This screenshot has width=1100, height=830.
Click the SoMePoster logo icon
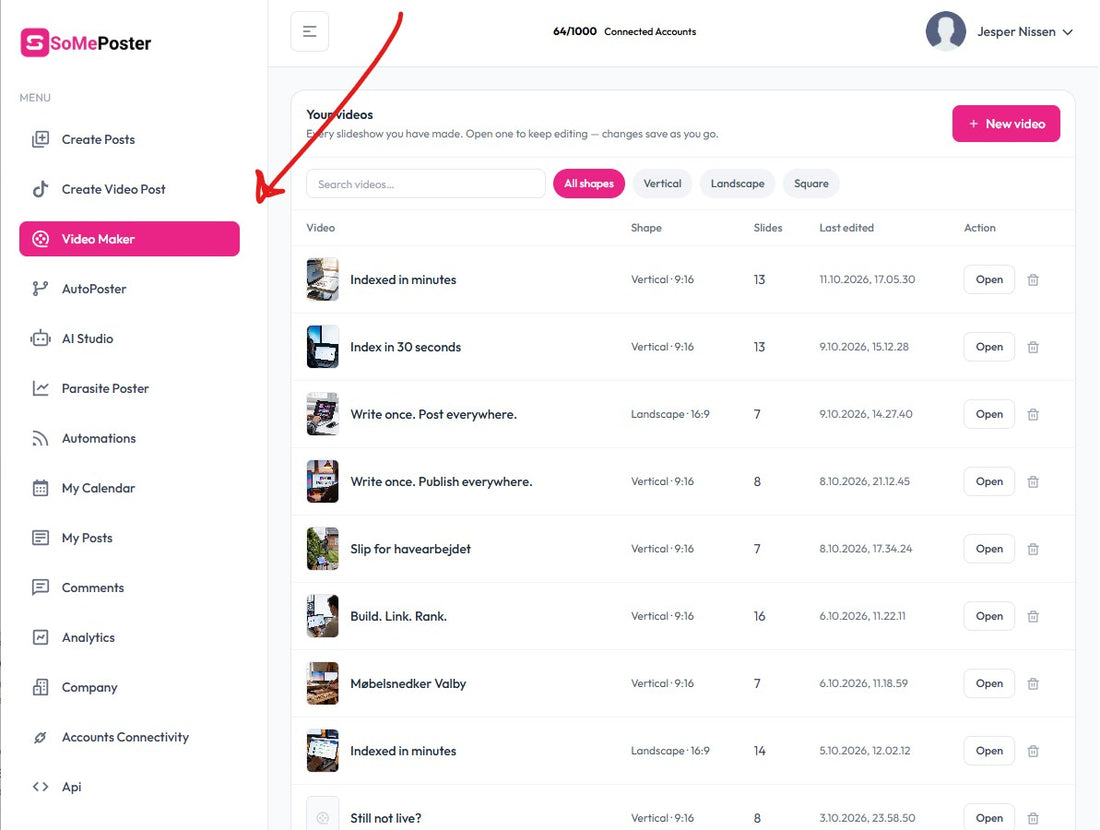click(x=34, y=43)
